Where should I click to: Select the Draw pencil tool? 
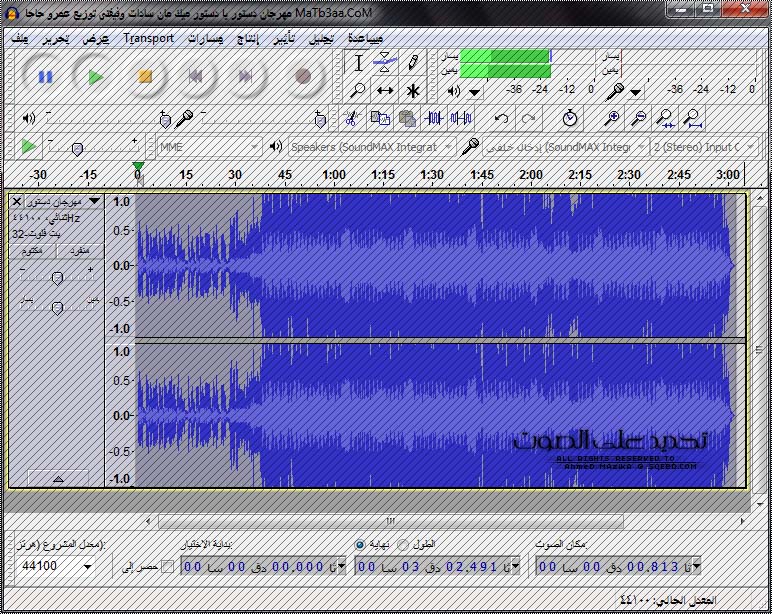[412, 63]
